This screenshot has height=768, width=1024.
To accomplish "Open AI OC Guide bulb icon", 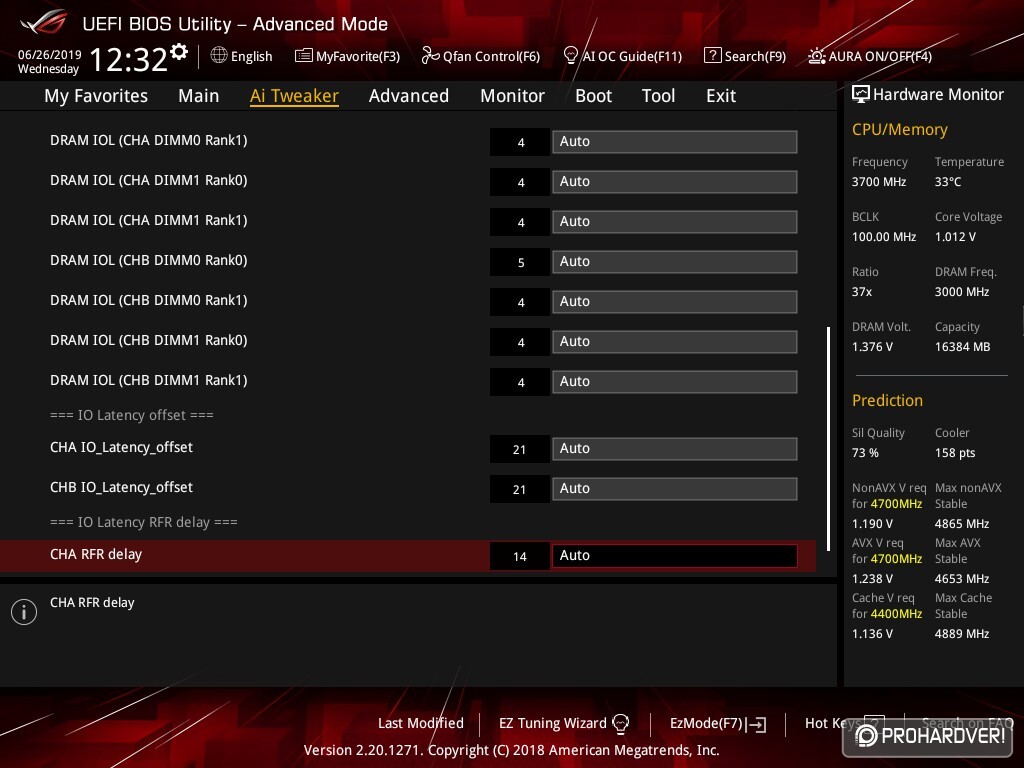I will pyautogui.click(x=570, y=56).
